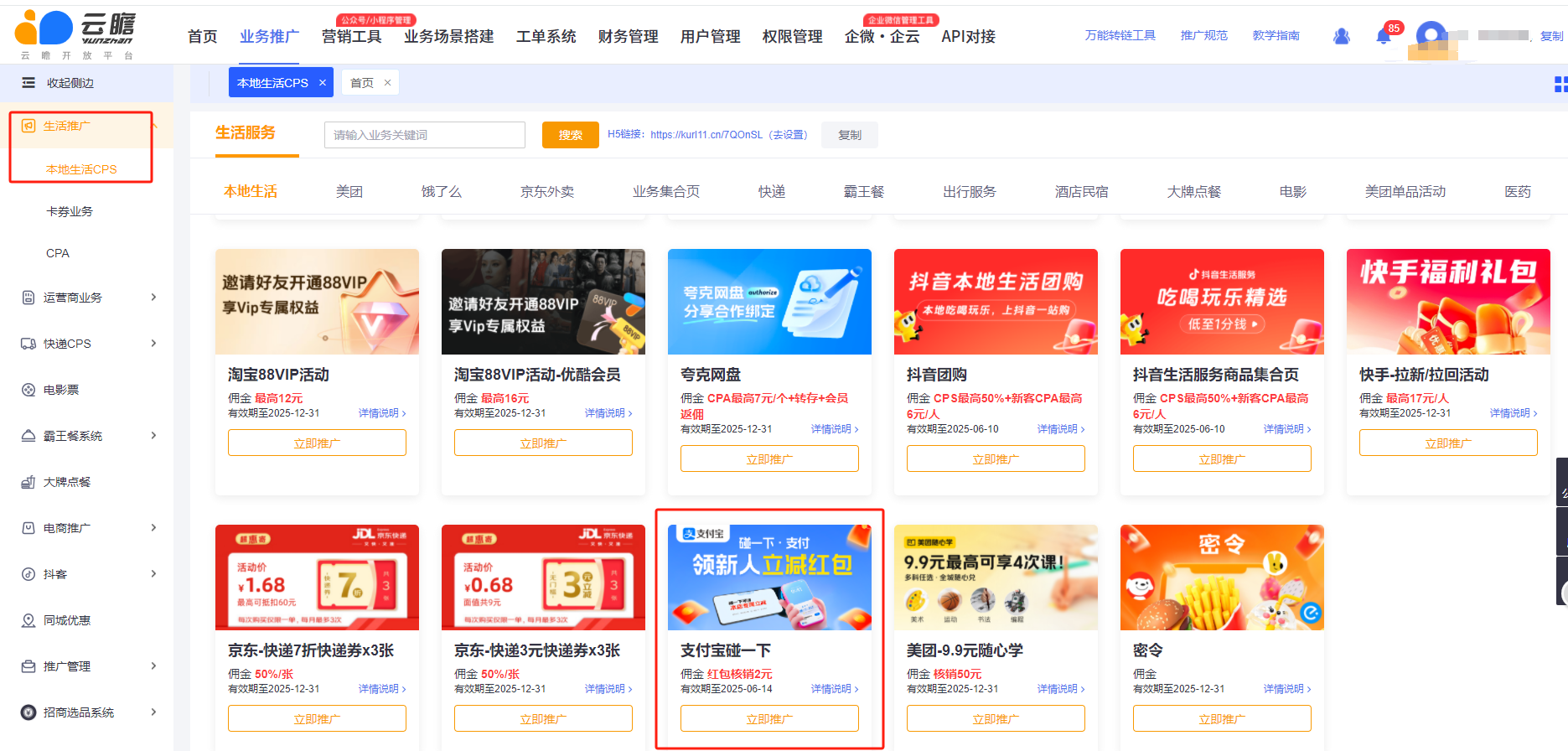Viewport: 1568px width, 751px height.
Task: Select the 霸王餐 category tab
Action: pos(864,192)
